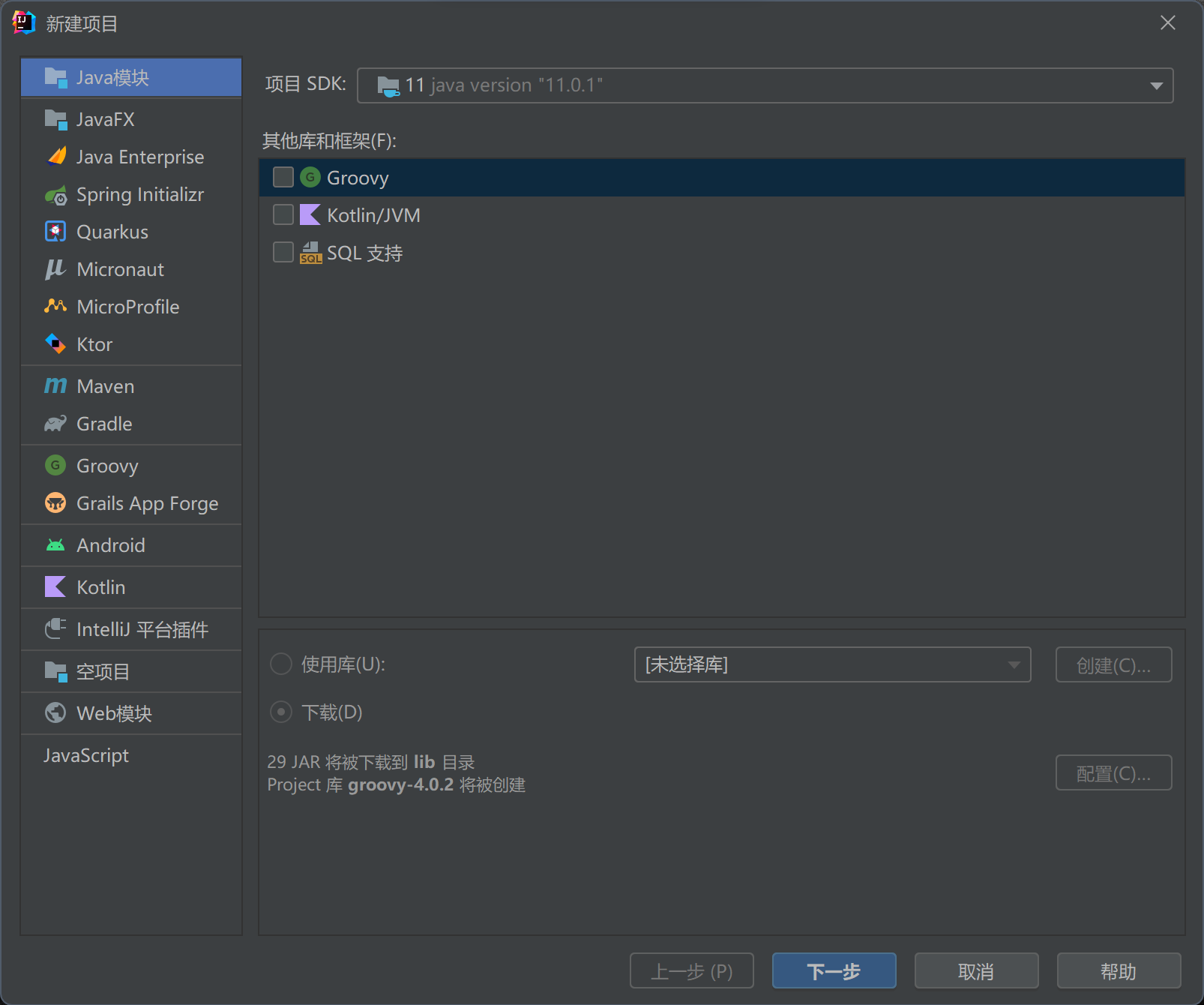Click the Quarkus logo icon
The image size is (1204, 1005).
coord(55,232)
